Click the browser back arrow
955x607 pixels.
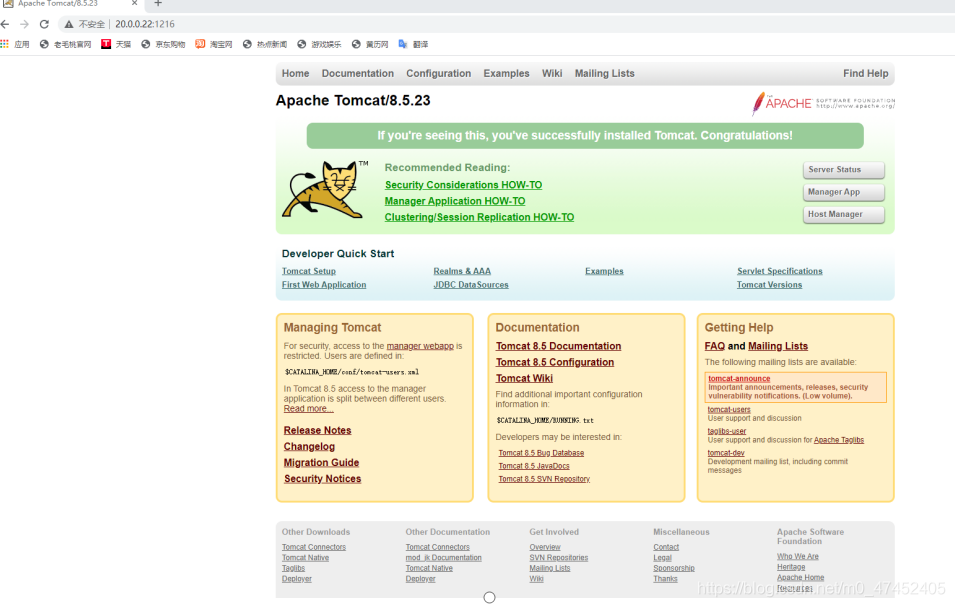pos(5,24)
